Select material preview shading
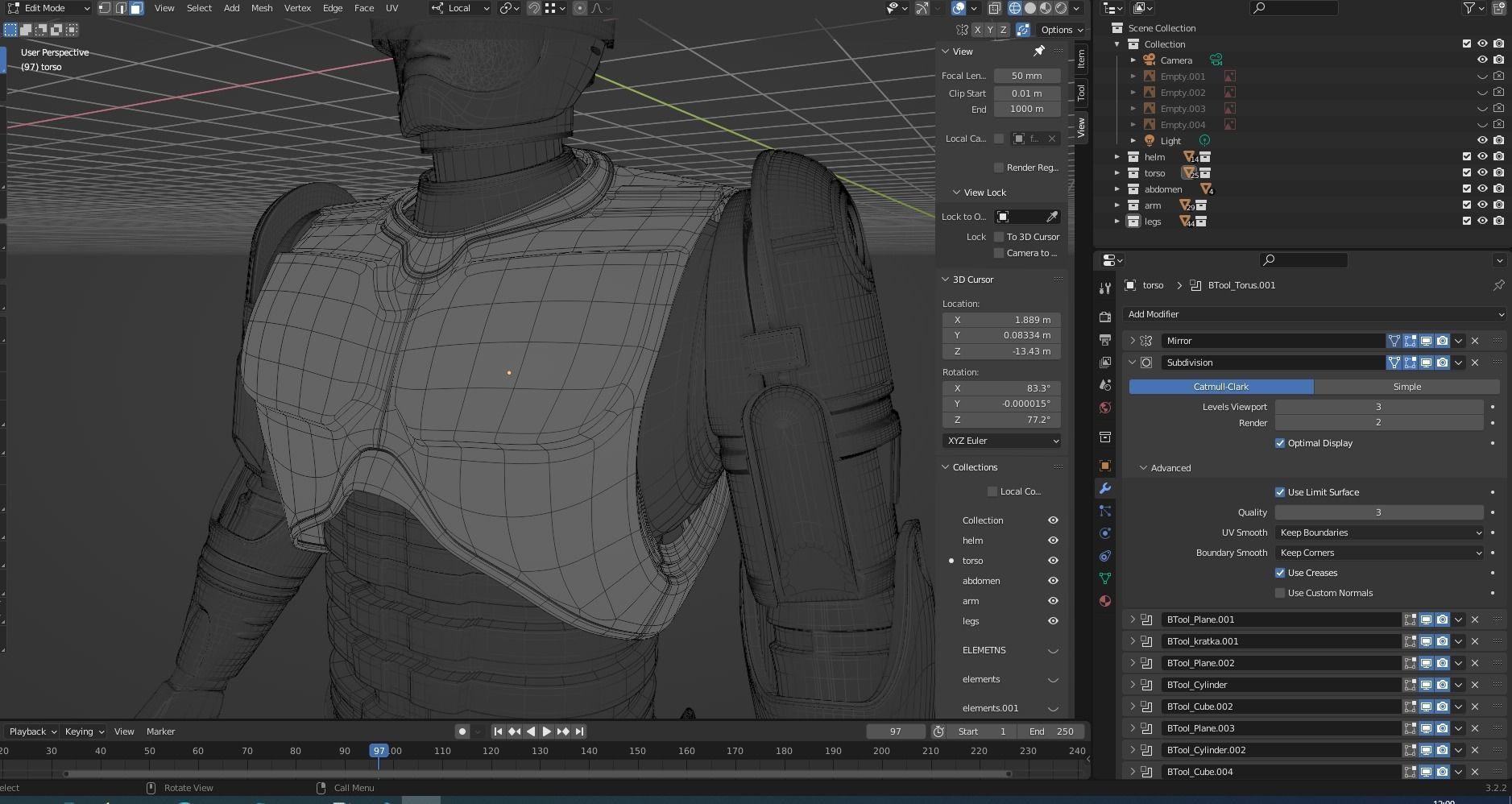This screenshot has width=1512, height=804. click(1046, 8)
